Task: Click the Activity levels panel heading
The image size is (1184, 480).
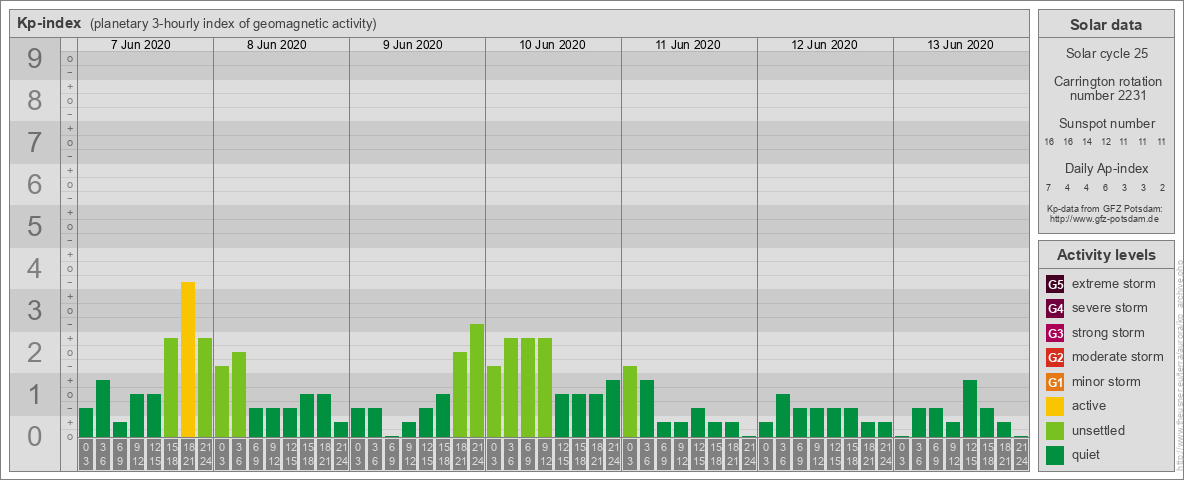Action: point(1106,255)
